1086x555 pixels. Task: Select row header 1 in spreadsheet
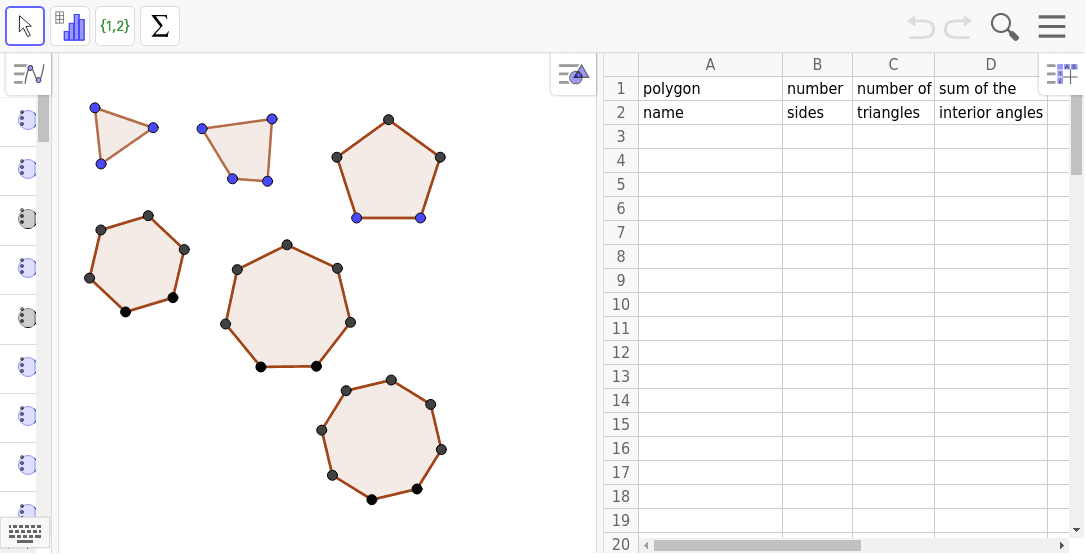621,89
